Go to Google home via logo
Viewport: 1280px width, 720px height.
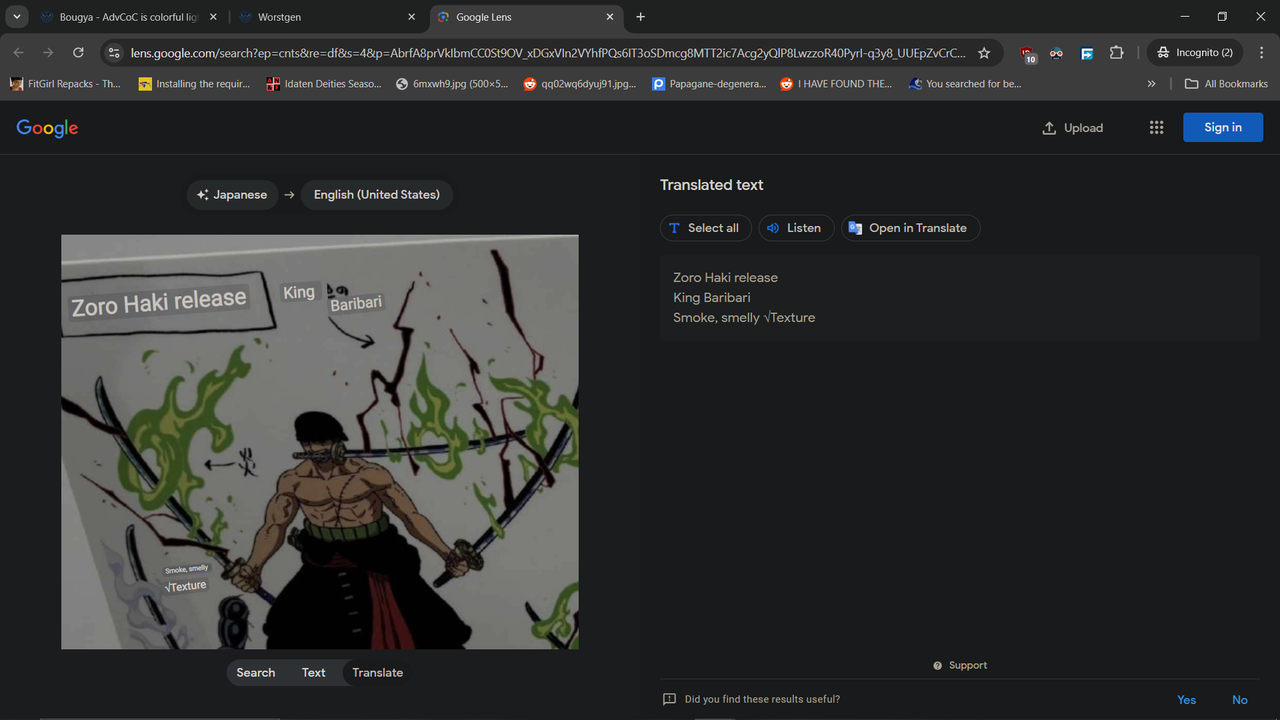47,128
